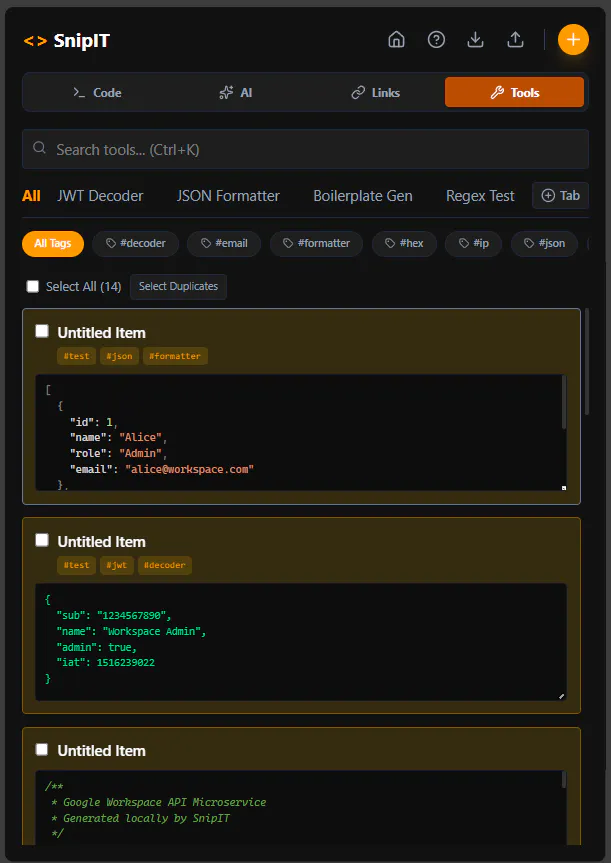Click #formatter tag on the first item
The image size is (611, 863).
click(175, 356)
